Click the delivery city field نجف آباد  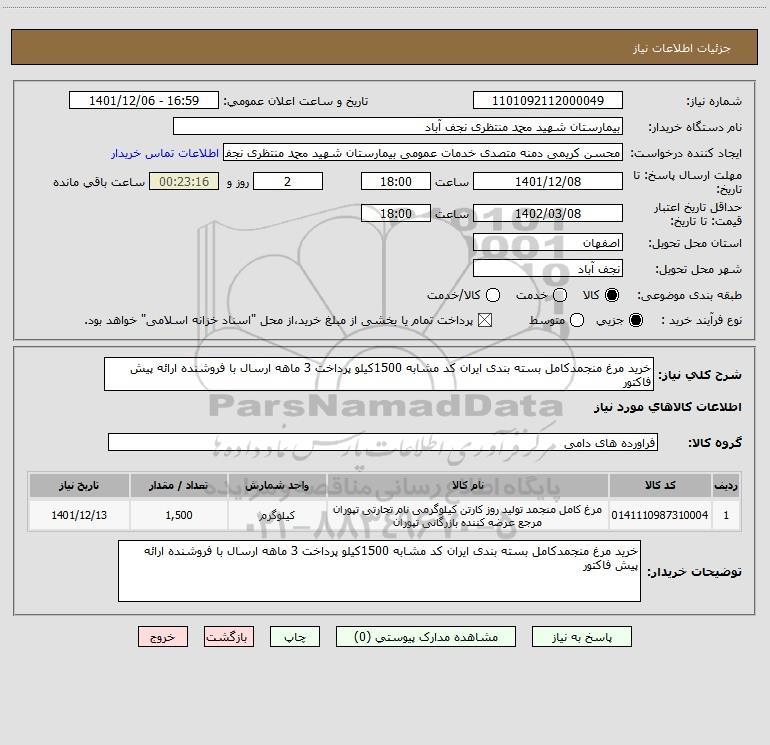[x=548, y=269]
